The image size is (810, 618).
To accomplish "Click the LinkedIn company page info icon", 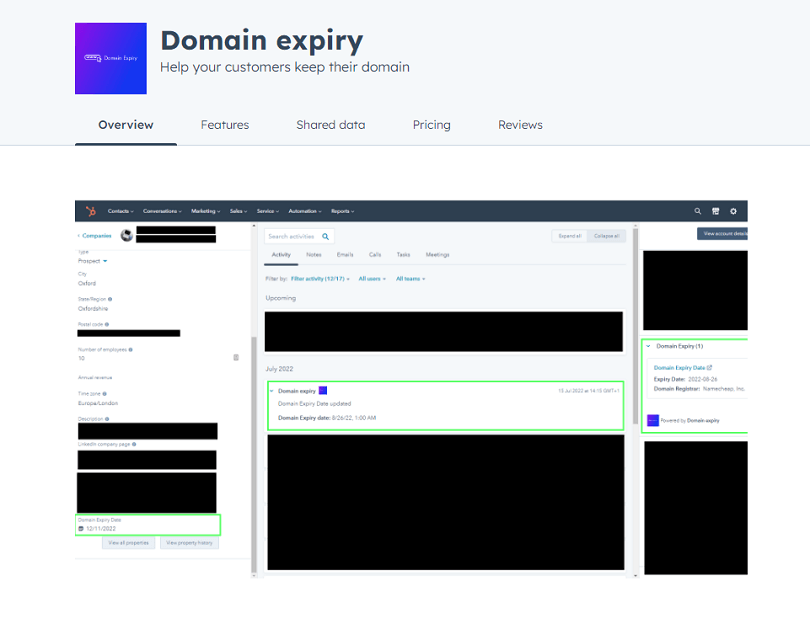I will 134,444.
